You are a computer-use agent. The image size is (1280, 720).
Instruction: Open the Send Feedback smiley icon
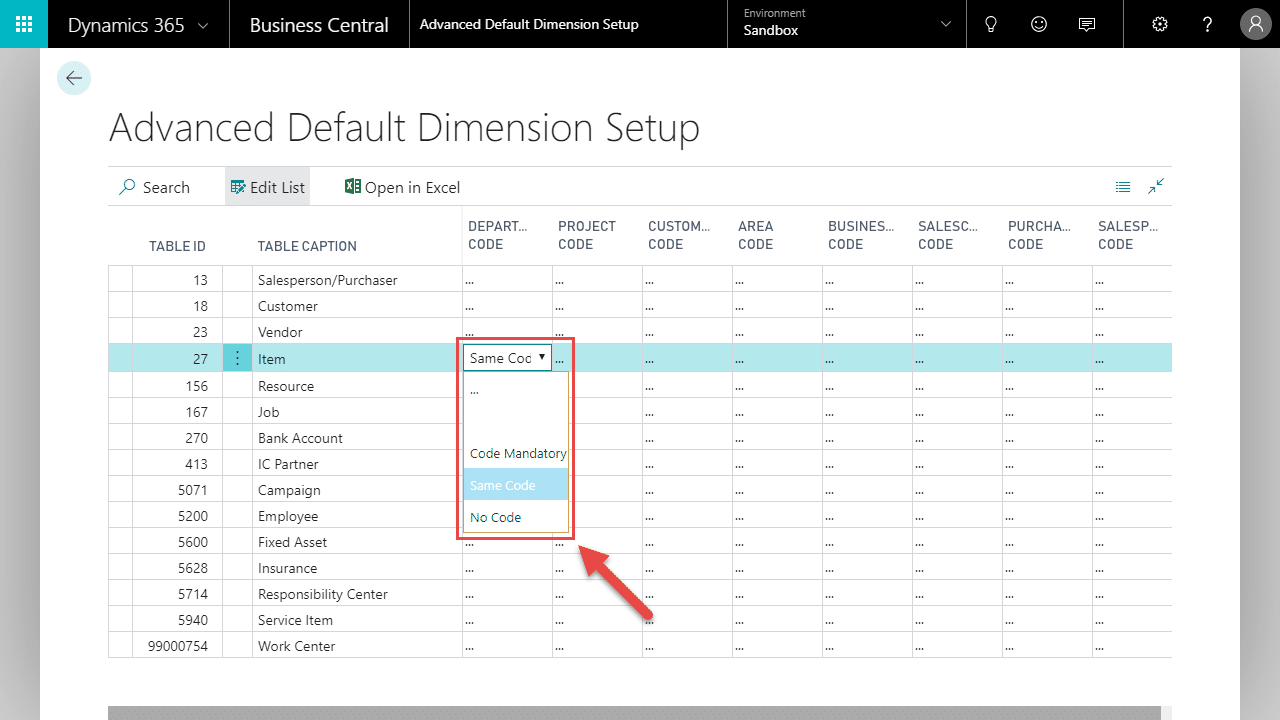(1038, 23)
